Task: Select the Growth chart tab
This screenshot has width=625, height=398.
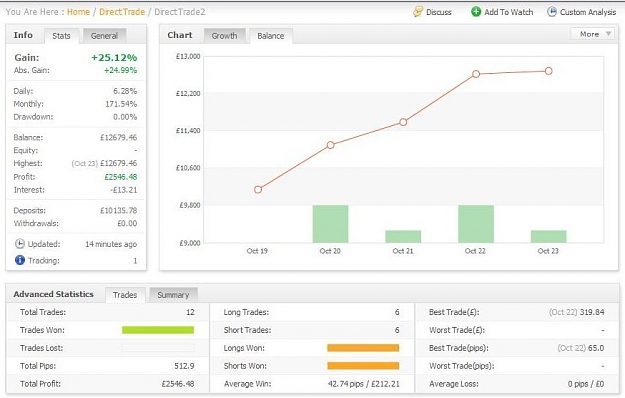Action: [224, 36]
